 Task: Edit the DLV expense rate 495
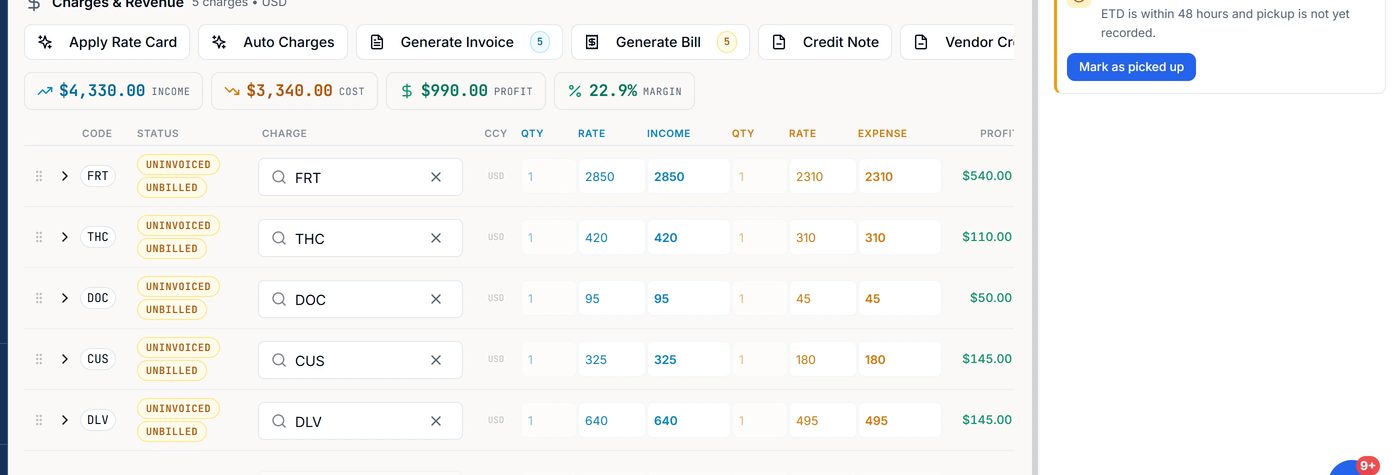tap(822, 420)
